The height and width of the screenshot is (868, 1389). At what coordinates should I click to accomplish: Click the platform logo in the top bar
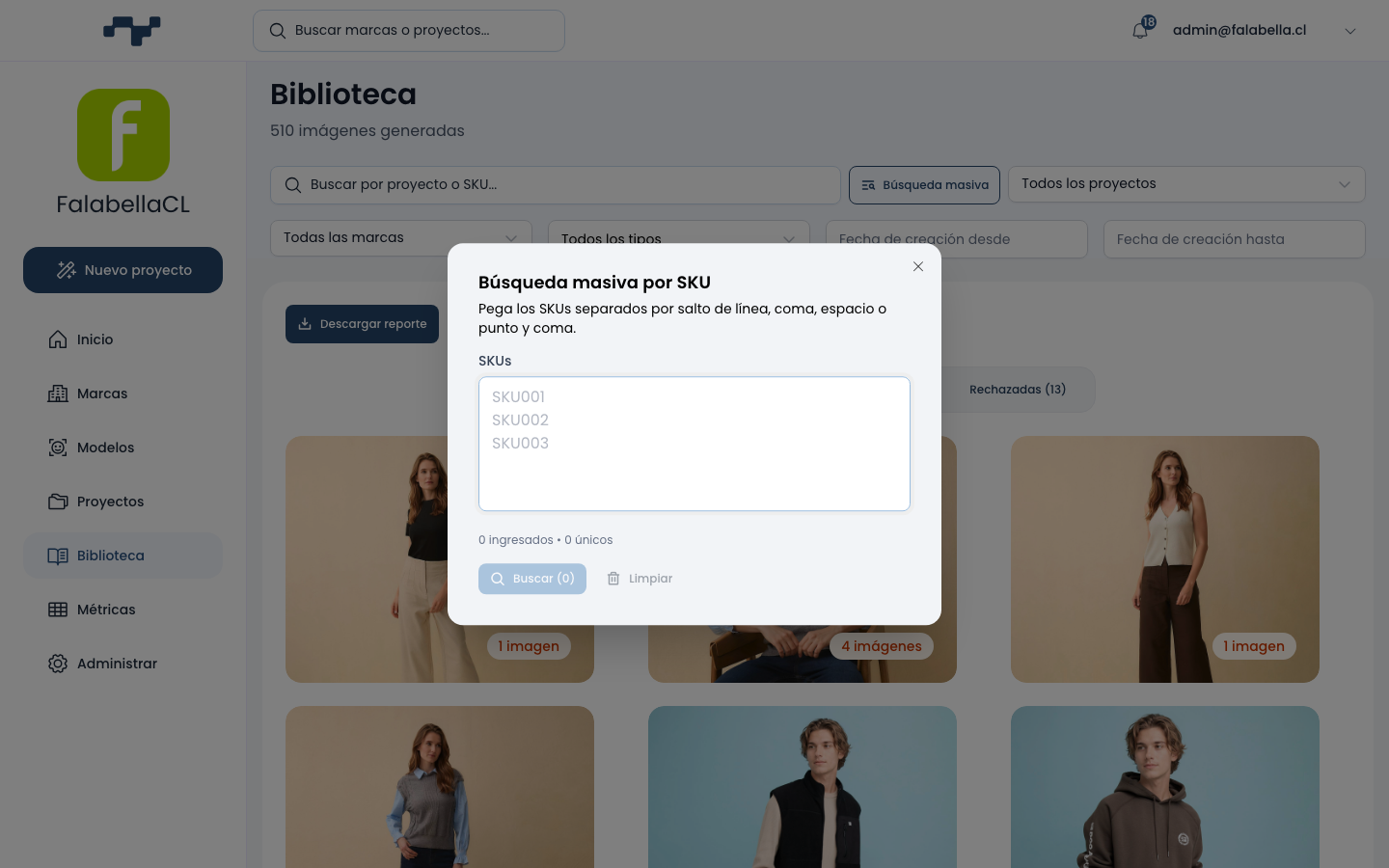[x=132, y=31]
